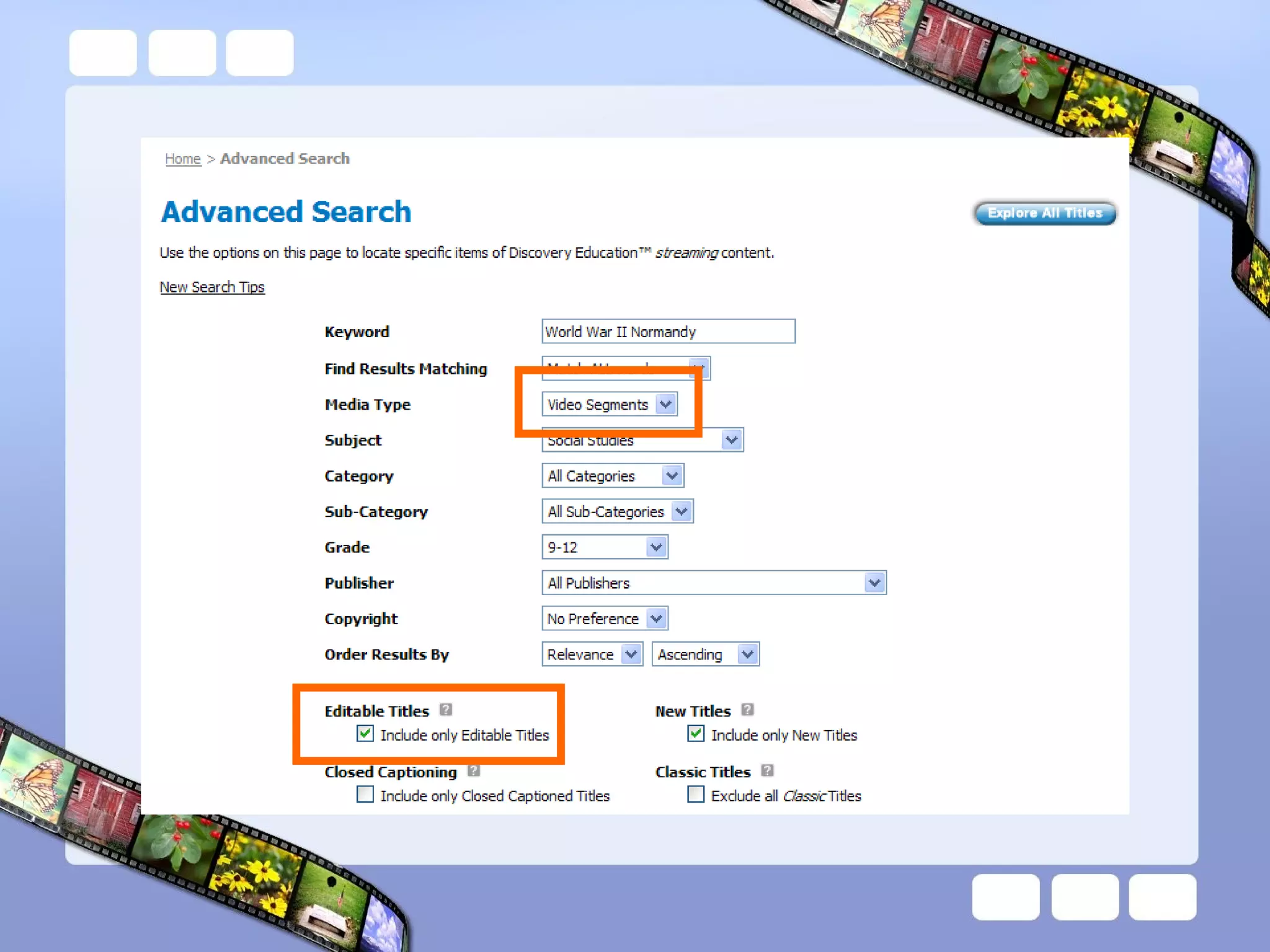
Task: Check Exclude all Classic Titles box
Action: [x=696, y=795]
